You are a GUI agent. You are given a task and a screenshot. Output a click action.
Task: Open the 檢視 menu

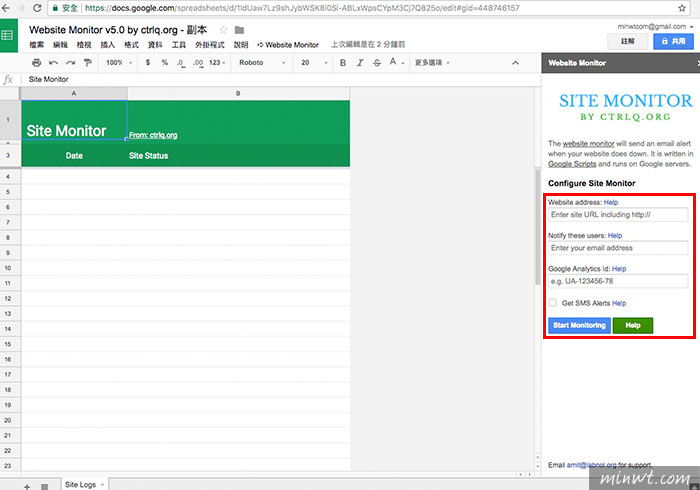(x=84, y=45)
